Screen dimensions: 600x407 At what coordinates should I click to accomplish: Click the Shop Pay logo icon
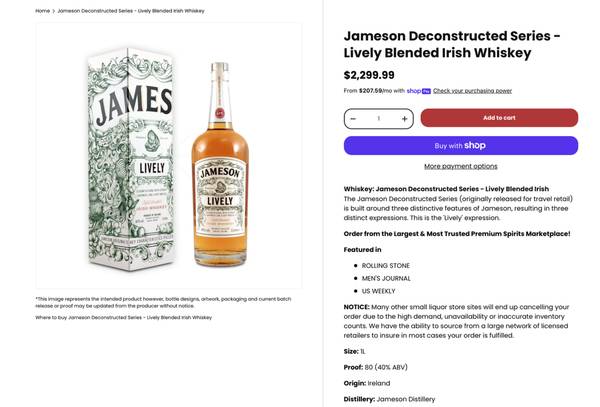[426, 91]
